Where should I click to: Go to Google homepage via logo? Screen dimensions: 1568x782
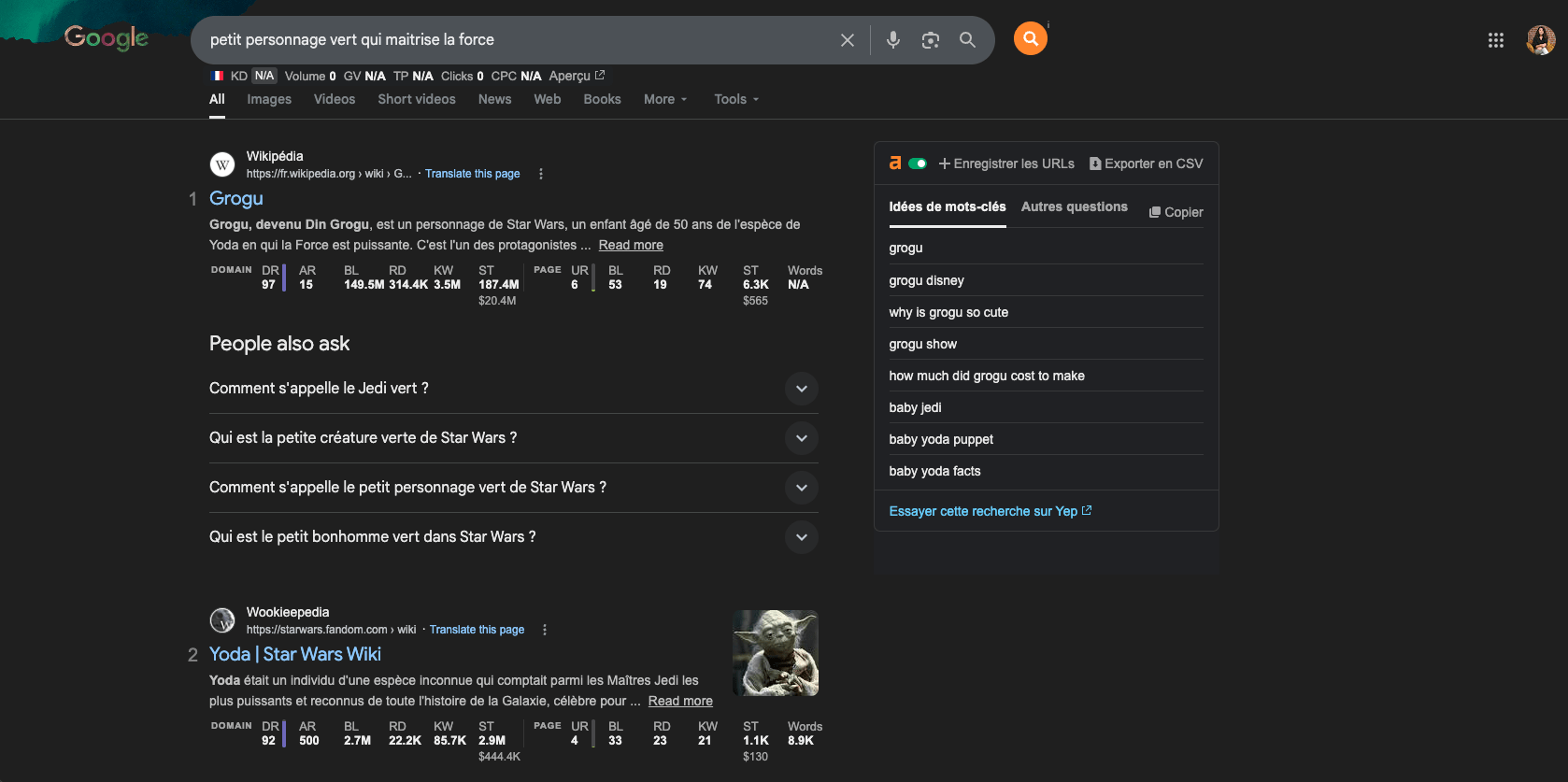tap(107, 38)
